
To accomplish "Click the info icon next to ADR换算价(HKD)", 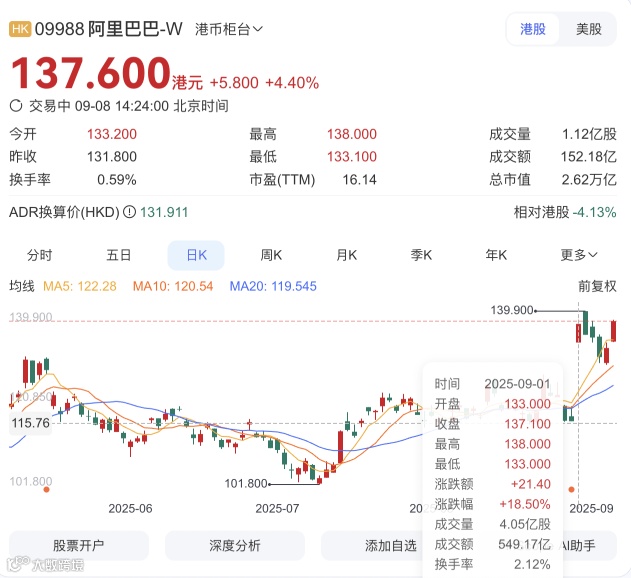I will point(129,212).
